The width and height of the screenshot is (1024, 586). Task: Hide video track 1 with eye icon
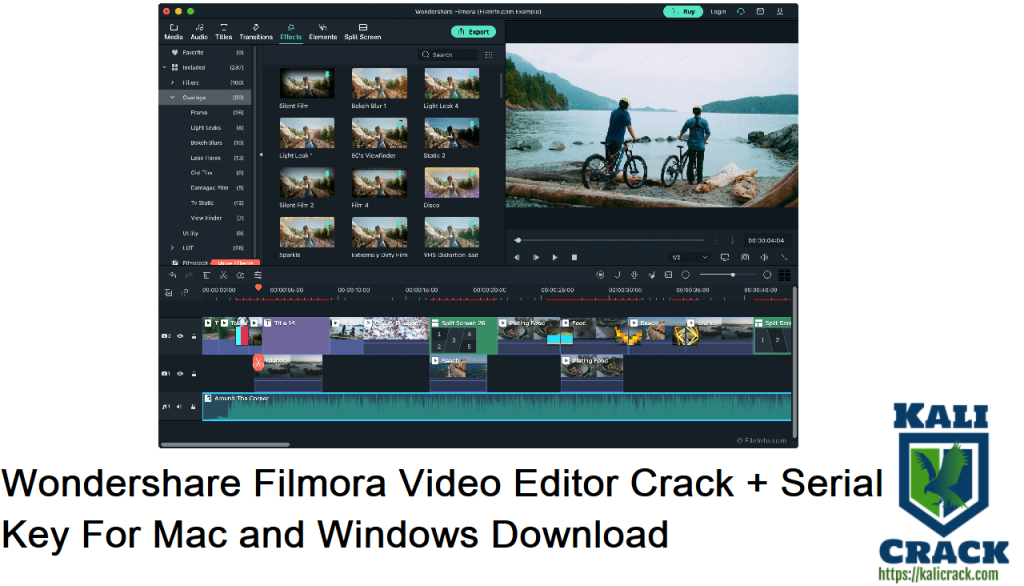click(x=180, y=374)
